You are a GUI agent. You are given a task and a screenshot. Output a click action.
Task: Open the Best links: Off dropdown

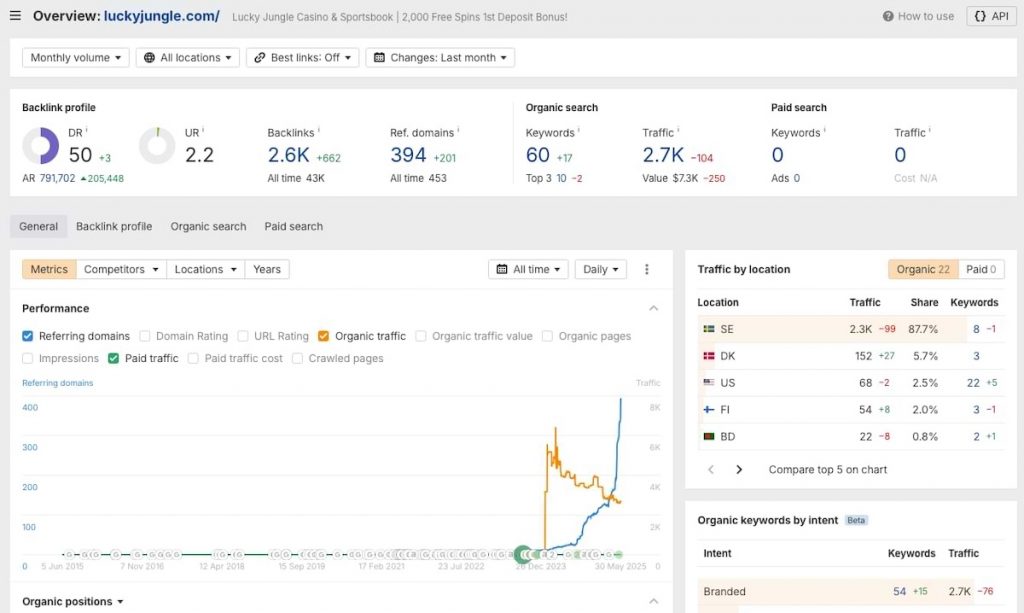[x=302, y=57]
